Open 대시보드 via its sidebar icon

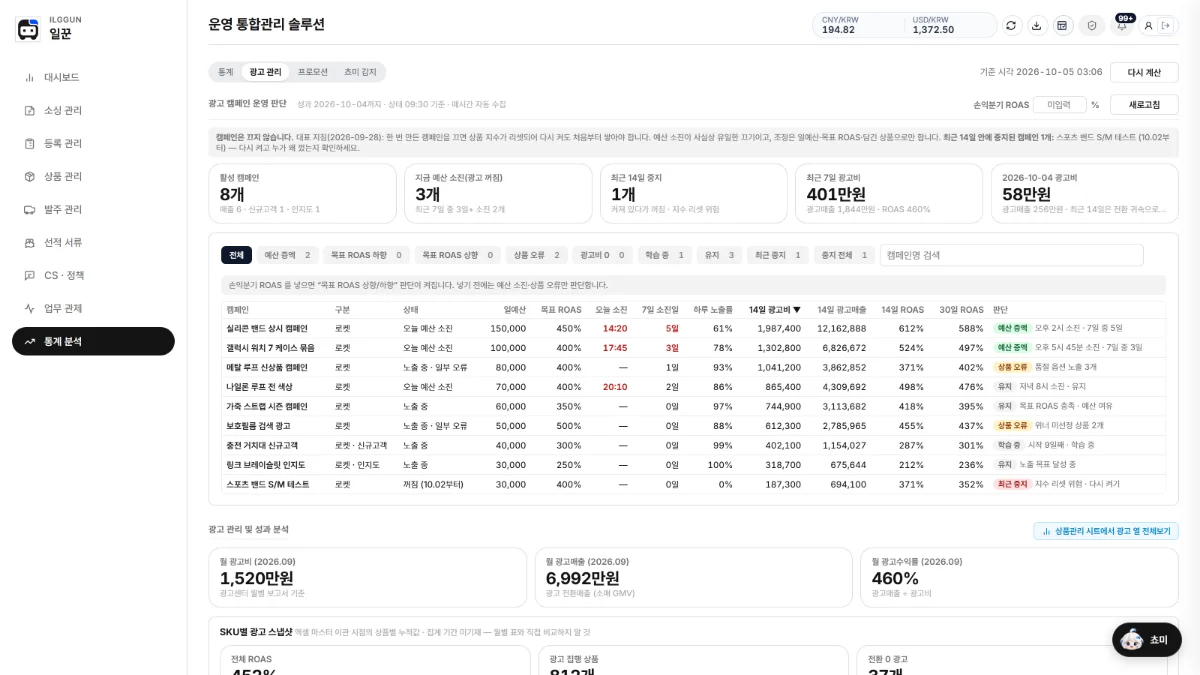pos(29,77)
